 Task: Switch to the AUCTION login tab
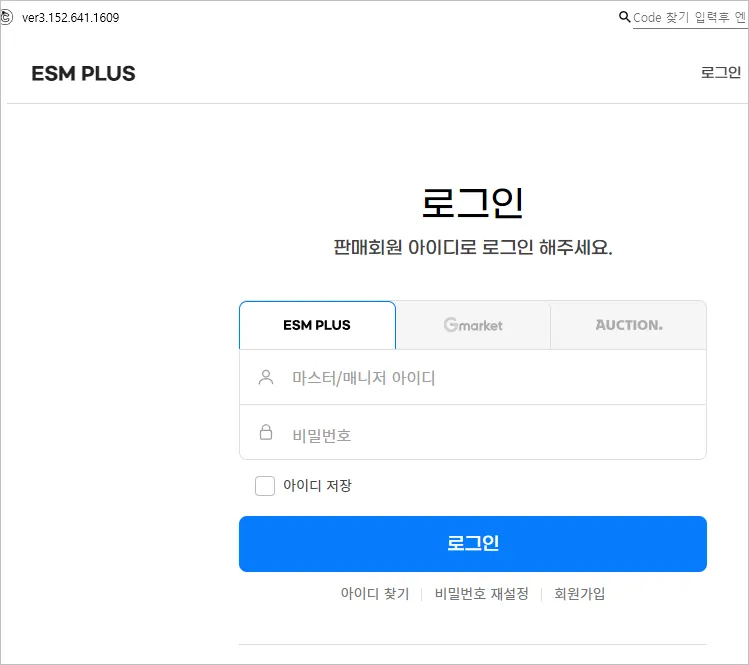(x=629, y=325)
